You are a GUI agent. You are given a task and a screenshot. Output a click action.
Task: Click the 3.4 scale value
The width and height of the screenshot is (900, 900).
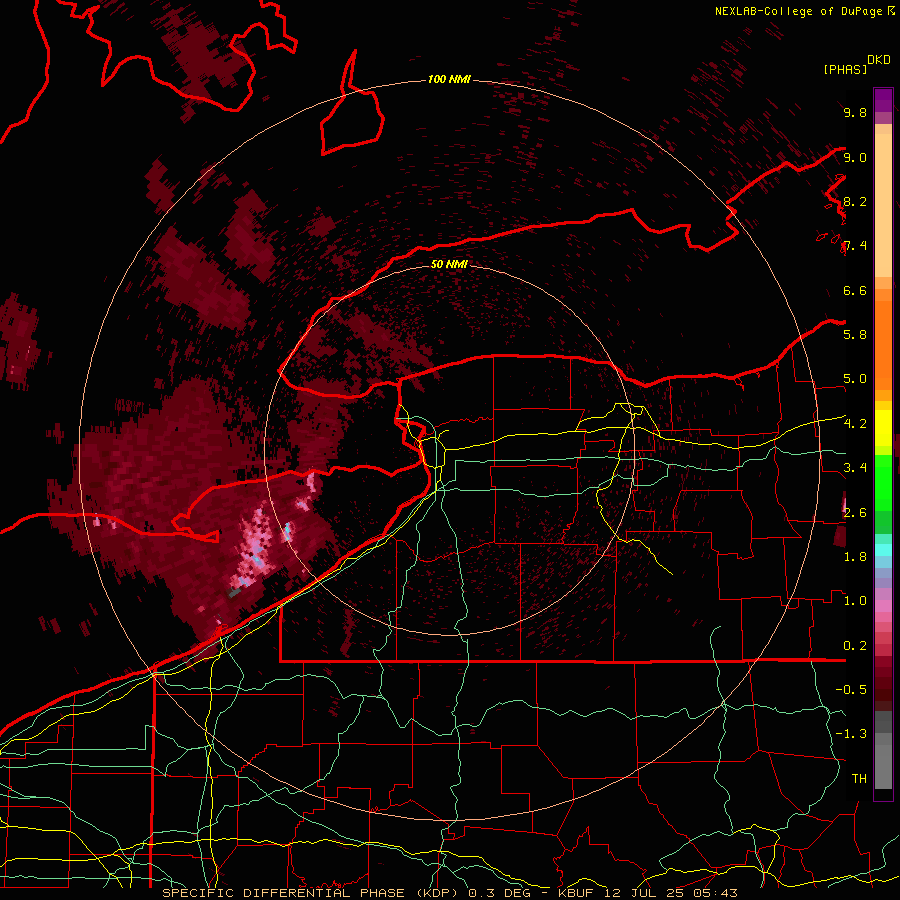pos(855,468)
